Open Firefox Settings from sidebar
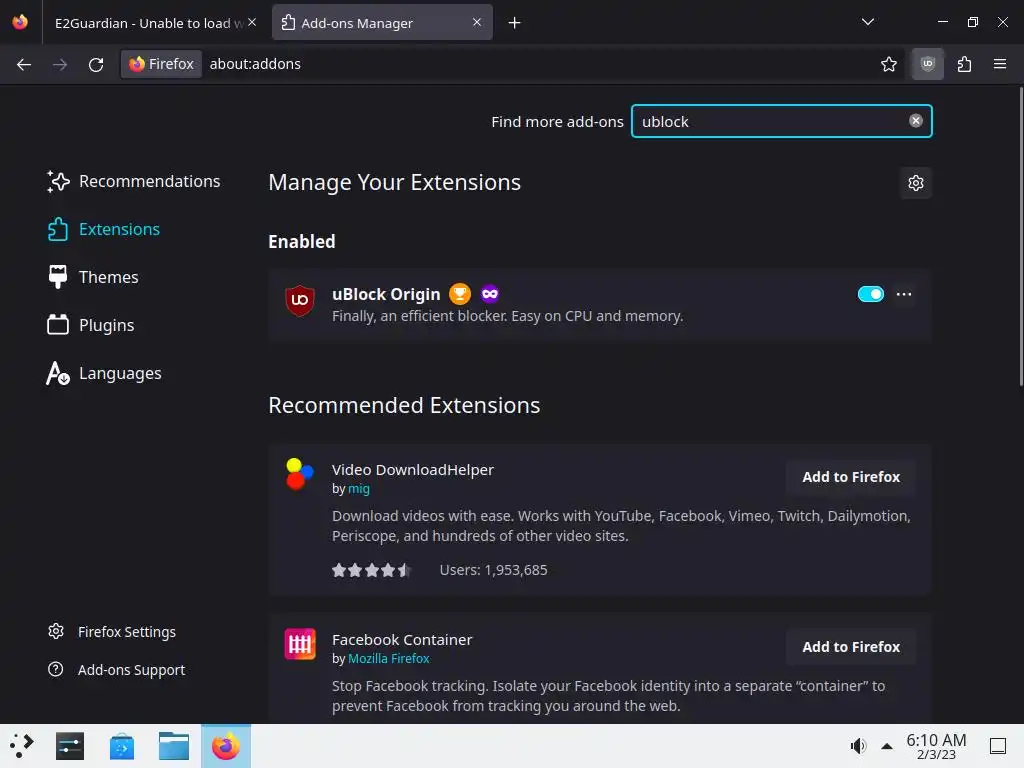This screenshot has width=1024, height=768. 112,632
